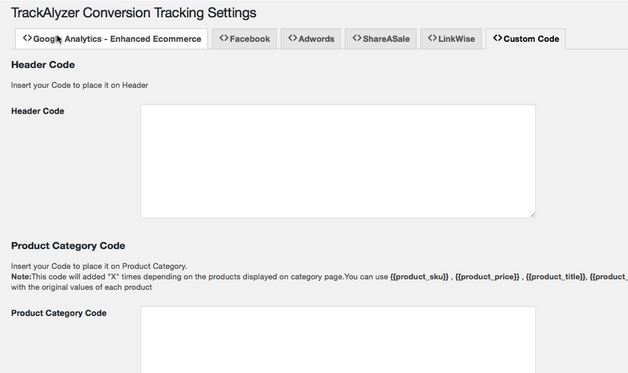Screen dimensions: 628x373
Task: Click the Product Category Code field label
Action: 59,313
